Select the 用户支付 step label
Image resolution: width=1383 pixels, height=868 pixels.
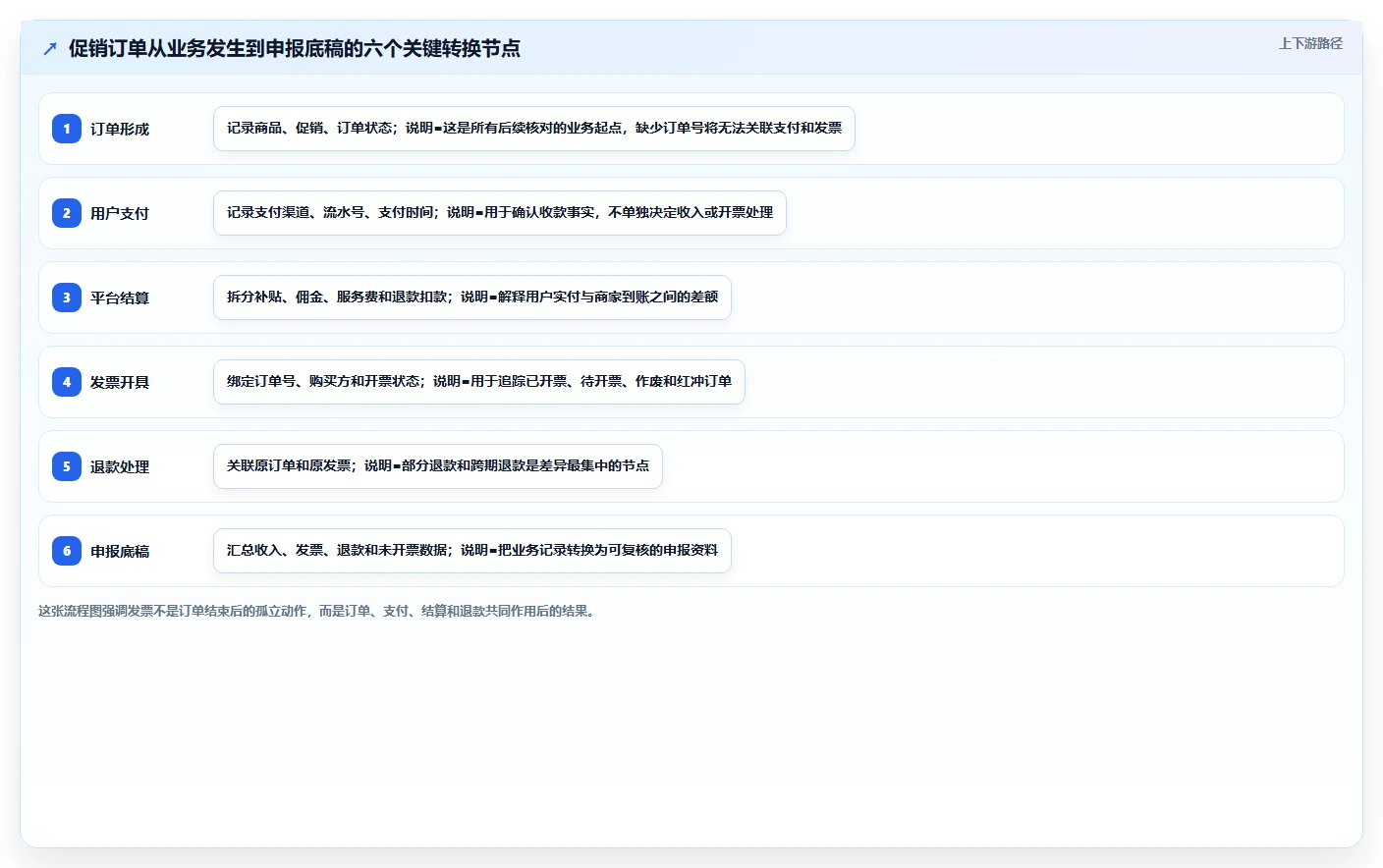click(120, 213)
